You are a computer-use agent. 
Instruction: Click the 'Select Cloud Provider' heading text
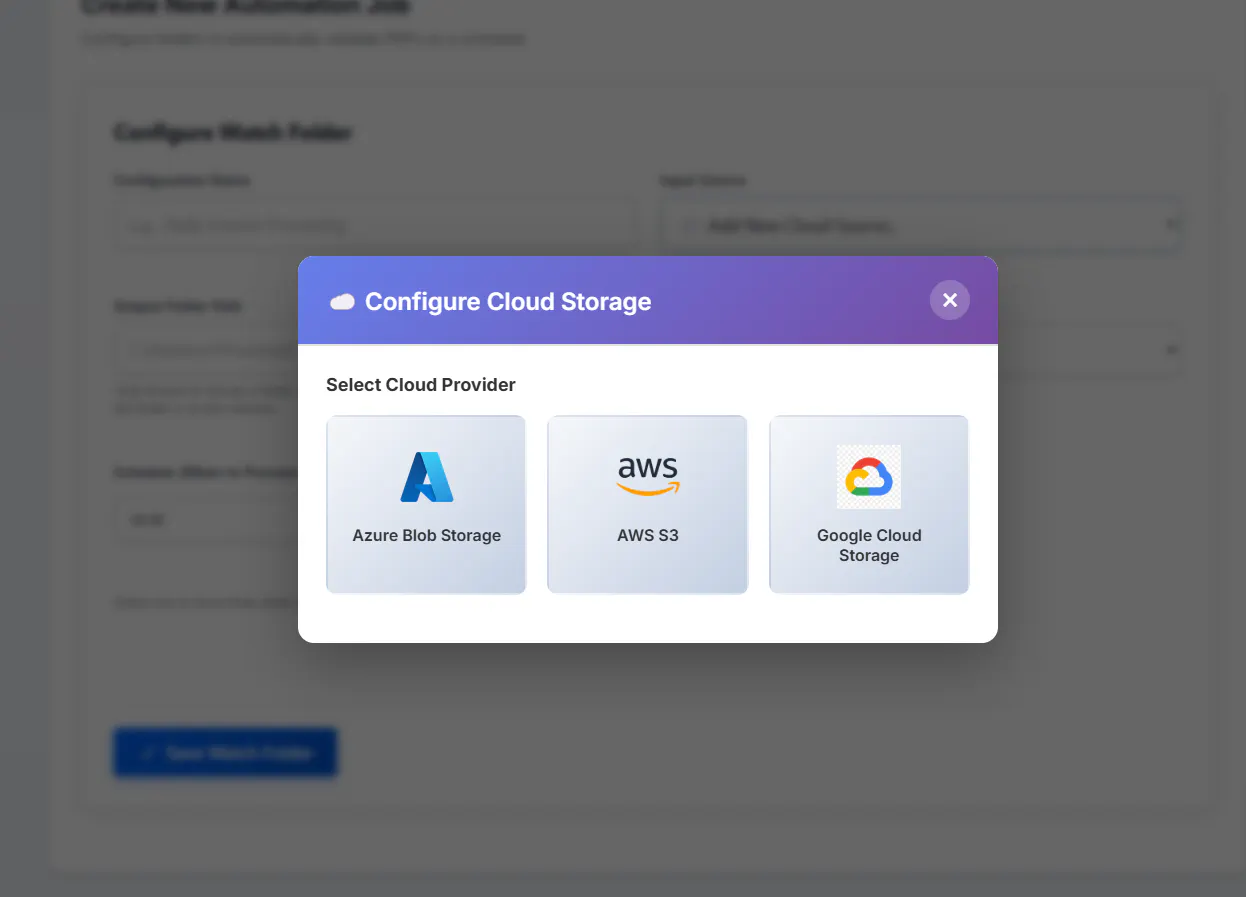coord(421,385)
